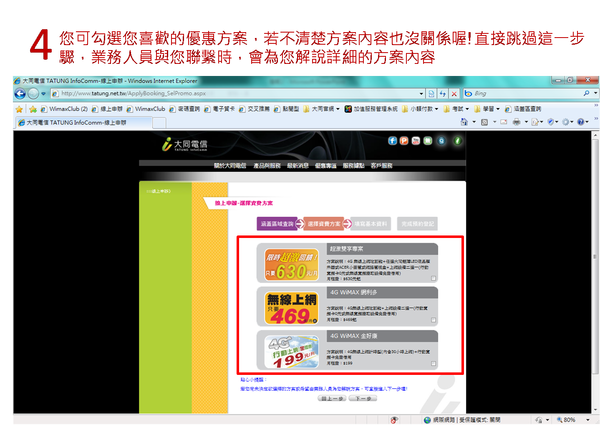This screenshot has height=425, width=600.
Task: Click the 4G 199 banner image
Action: [291, 352]
